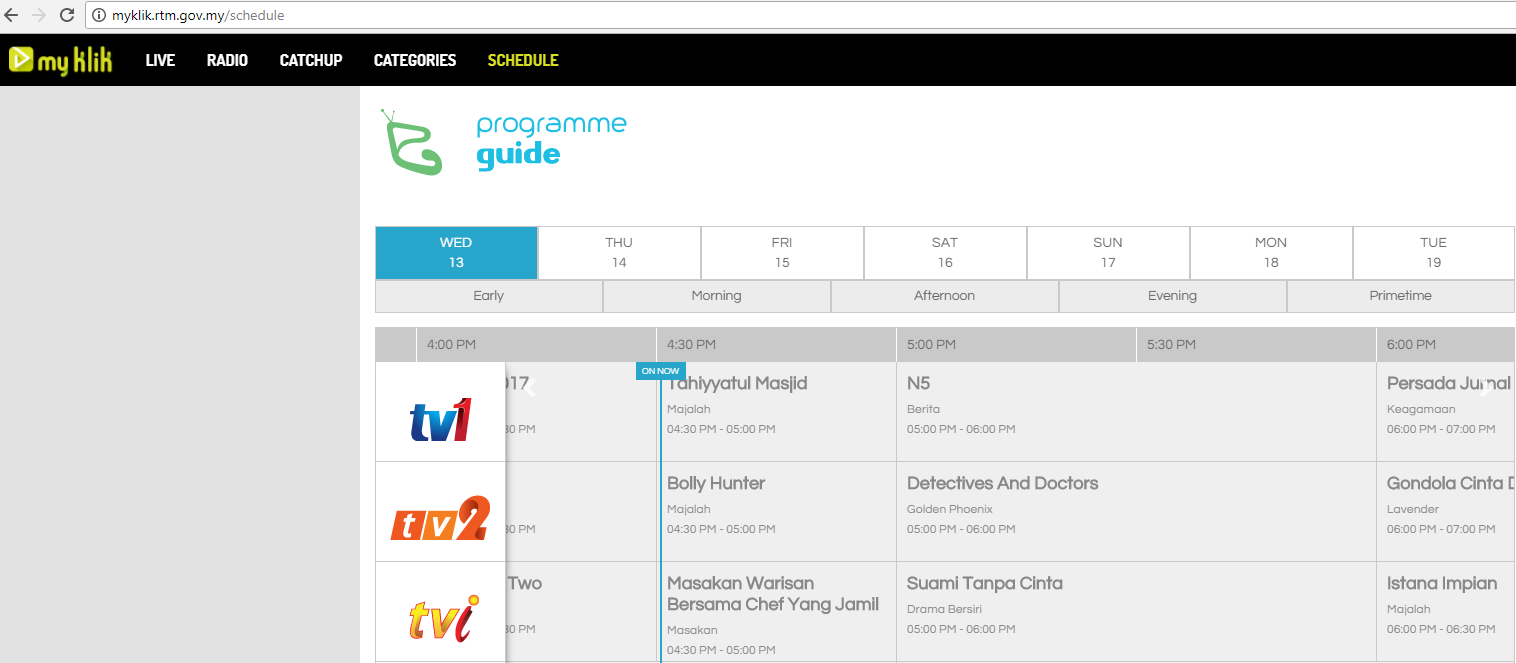Jump to Primetime time slot

point(1401,296)
